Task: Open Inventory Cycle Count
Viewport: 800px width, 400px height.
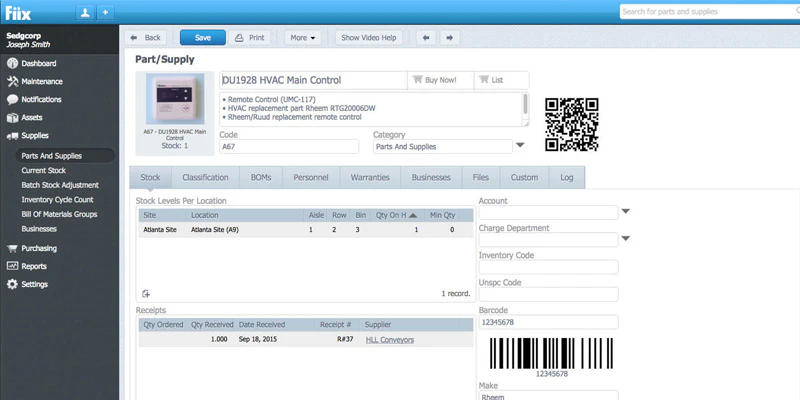Action: click(x=57, y=200)
